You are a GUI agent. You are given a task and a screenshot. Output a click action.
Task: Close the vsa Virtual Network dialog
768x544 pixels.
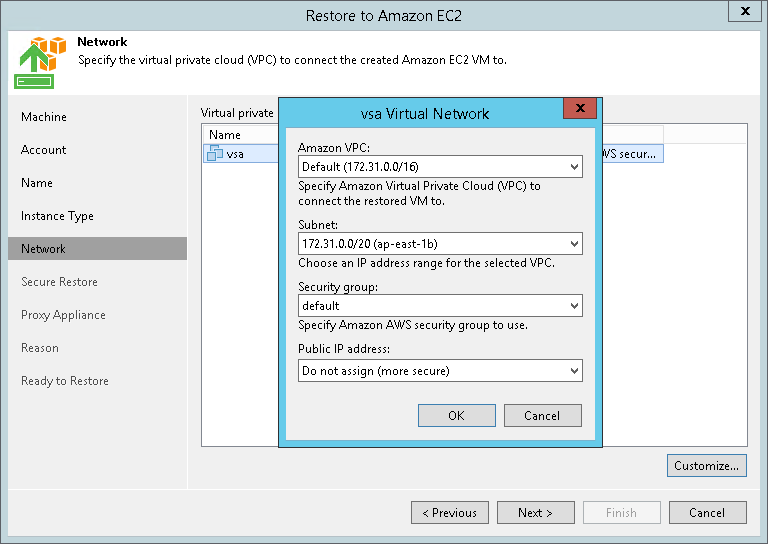point(574,111)
